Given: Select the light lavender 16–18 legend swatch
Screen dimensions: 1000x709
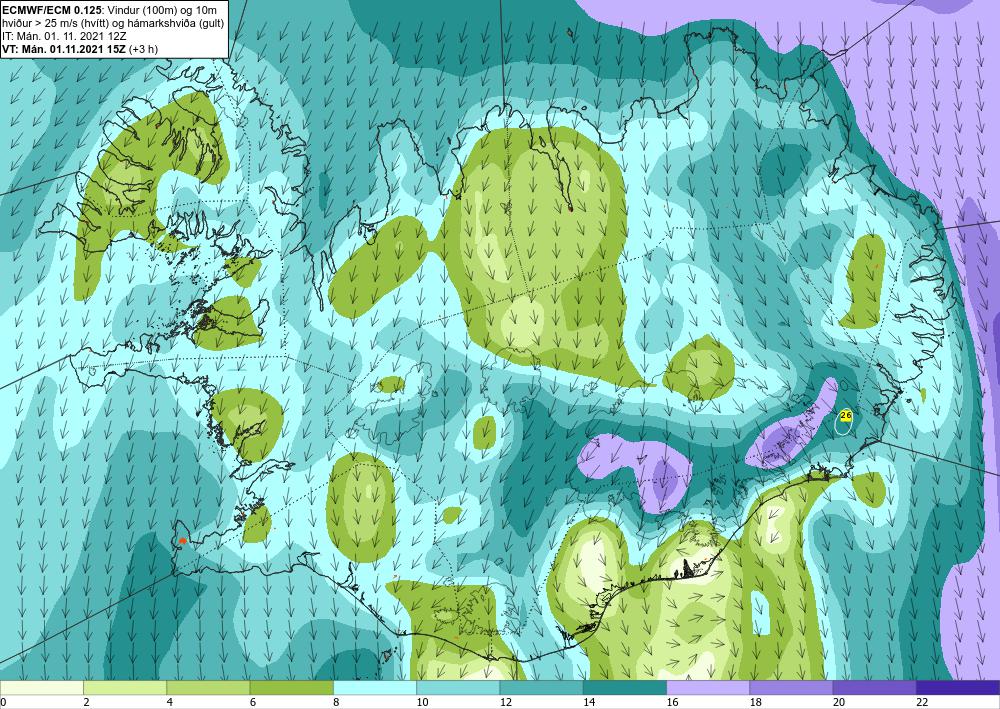Looking at the screenshot, I should [x=708, y=688].
